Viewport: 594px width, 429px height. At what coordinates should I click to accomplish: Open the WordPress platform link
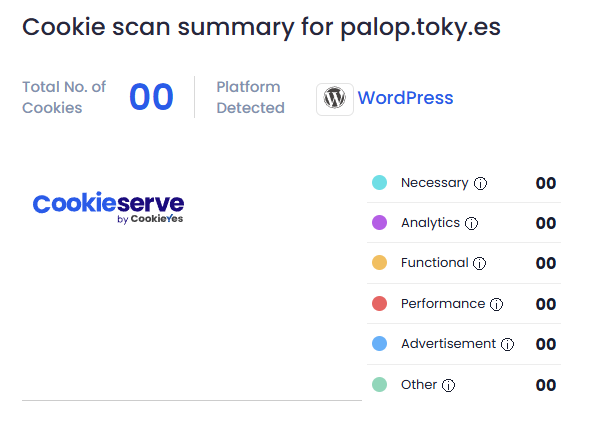pos(405,98)
